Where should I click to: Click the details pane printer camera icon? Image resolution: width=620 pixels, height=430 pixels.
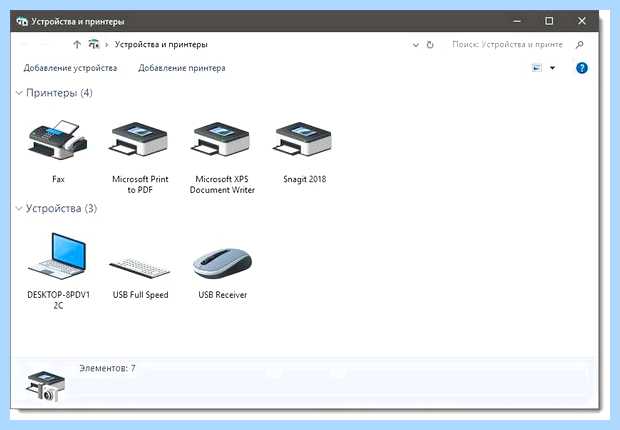click(46, 386)
